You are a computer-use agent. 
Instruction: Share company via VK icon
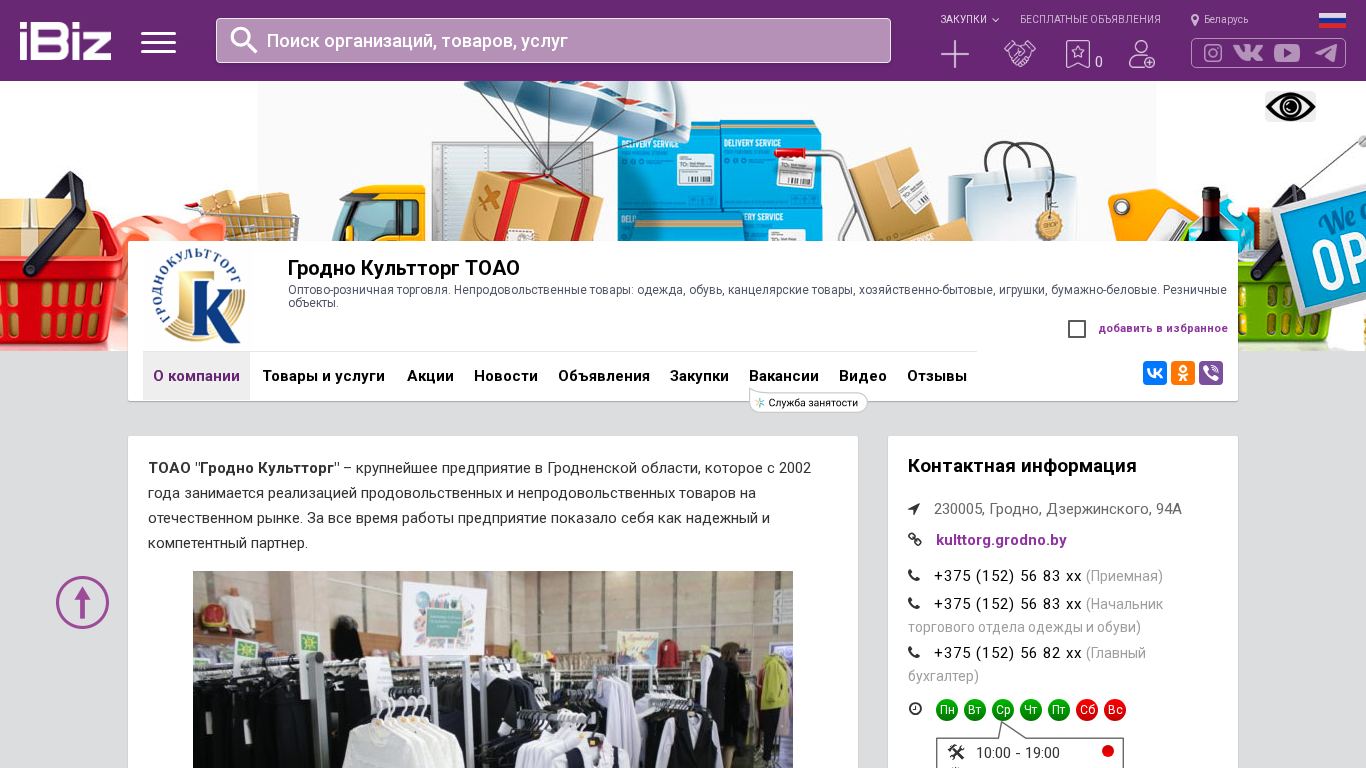[x=1155, y=373]
